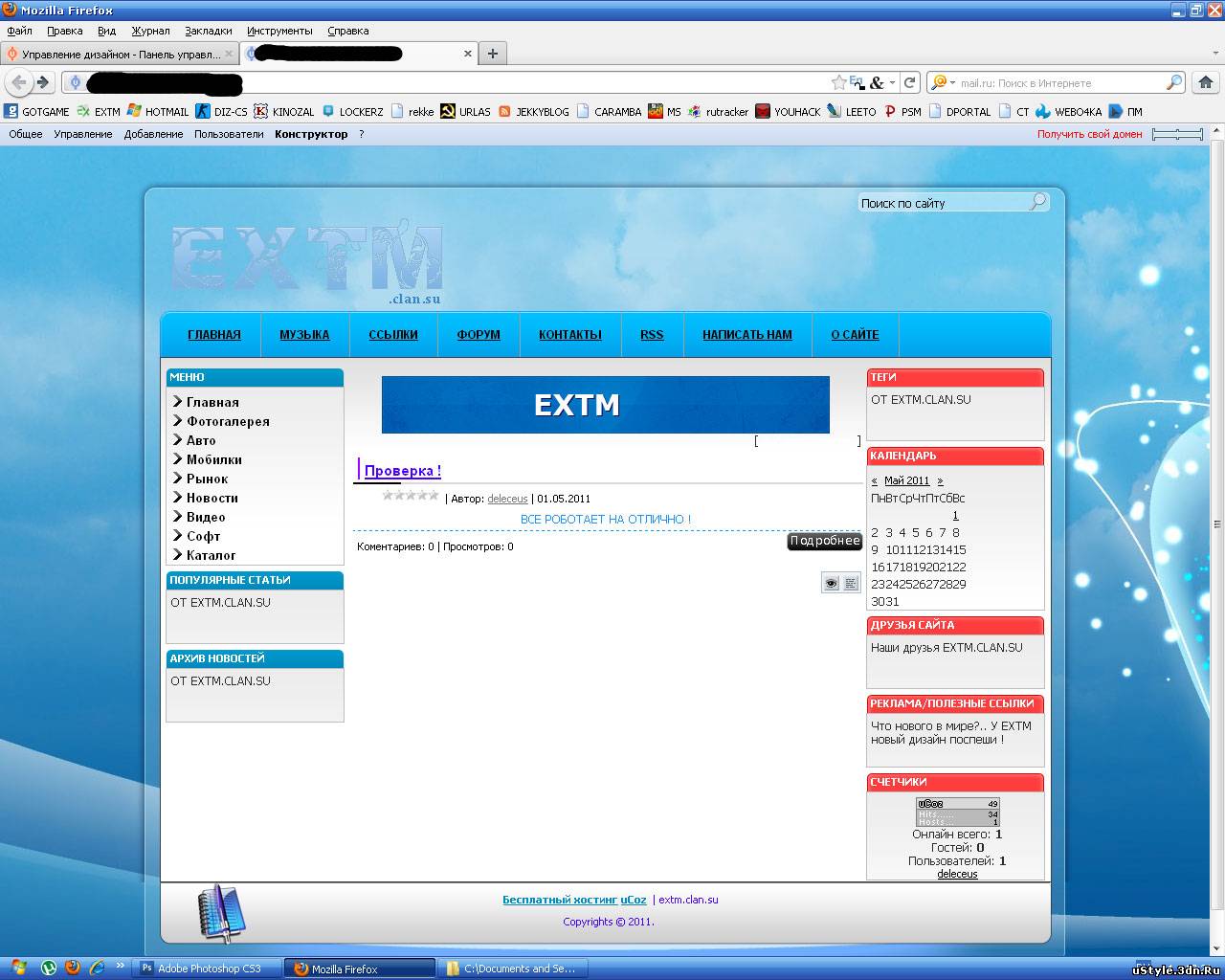Screen dimensions: 1225x980
Task: Open the PSM bookmark
Action: click(x=903, y=111)
